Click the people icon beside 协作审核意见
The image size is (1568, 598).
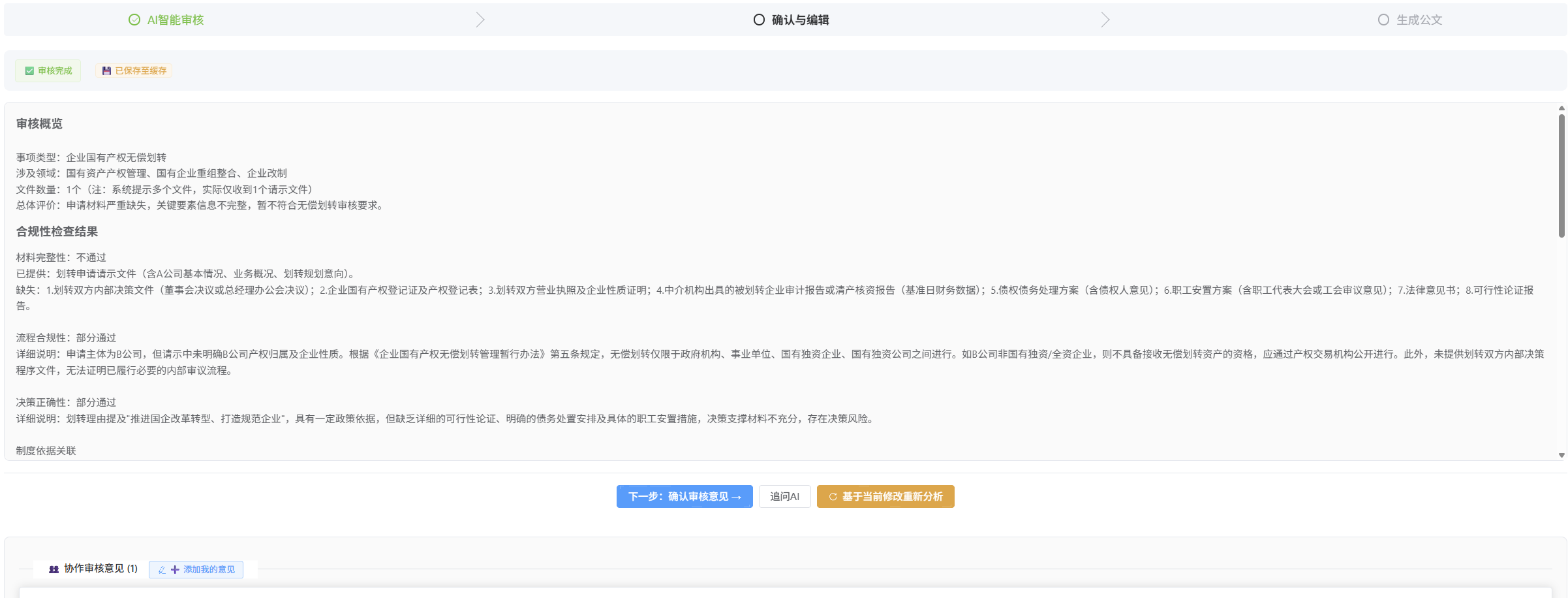tap(54, 569)
